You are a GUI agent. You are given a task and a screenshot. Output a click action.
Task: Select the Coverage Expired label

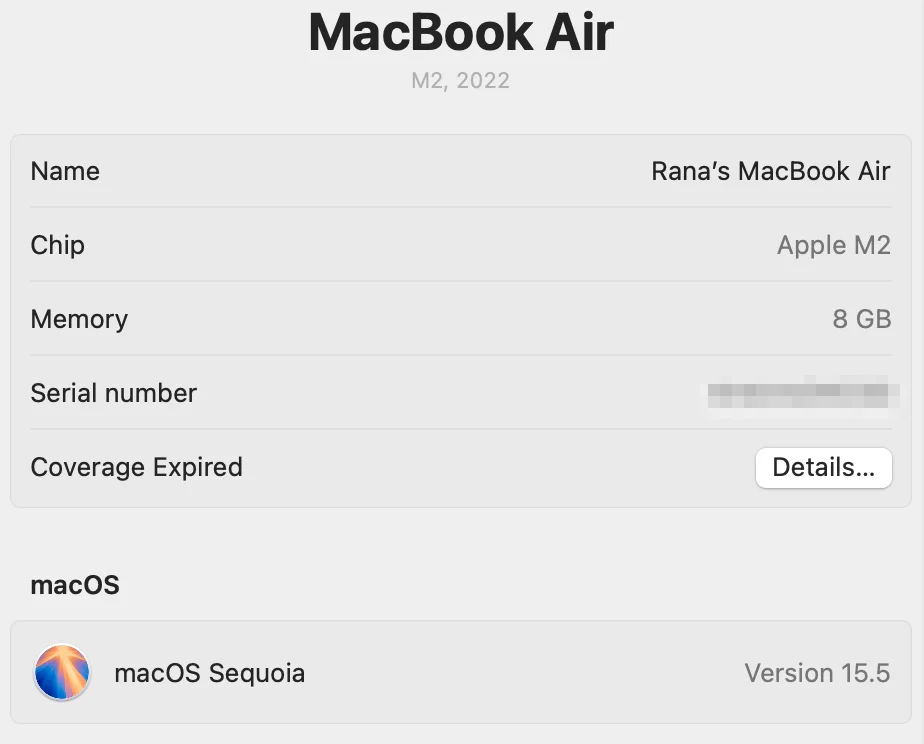pos(136,467)
